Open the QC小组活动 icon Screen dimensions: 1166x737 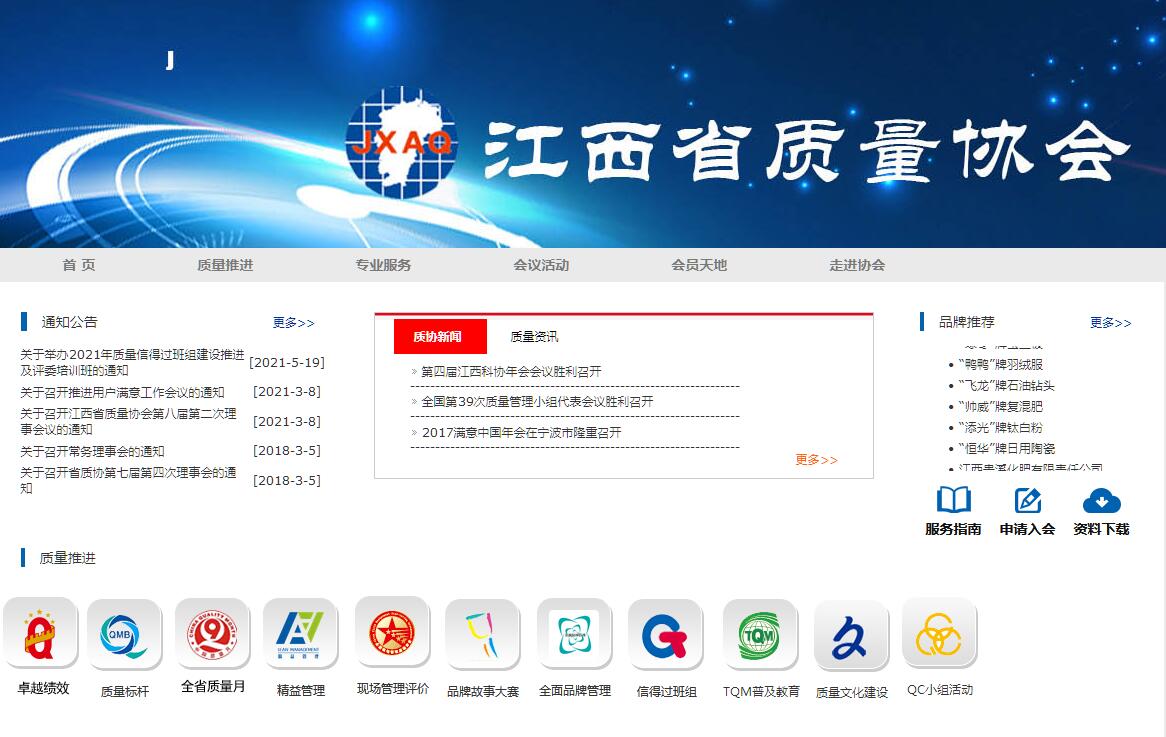pos(939,634)
